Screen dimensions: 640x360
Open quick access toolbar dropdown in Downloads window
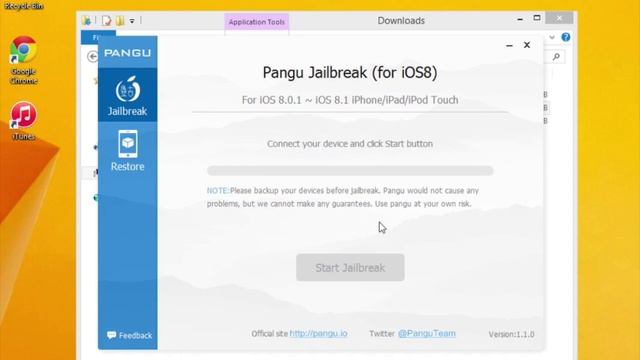(x=132, y=21)
